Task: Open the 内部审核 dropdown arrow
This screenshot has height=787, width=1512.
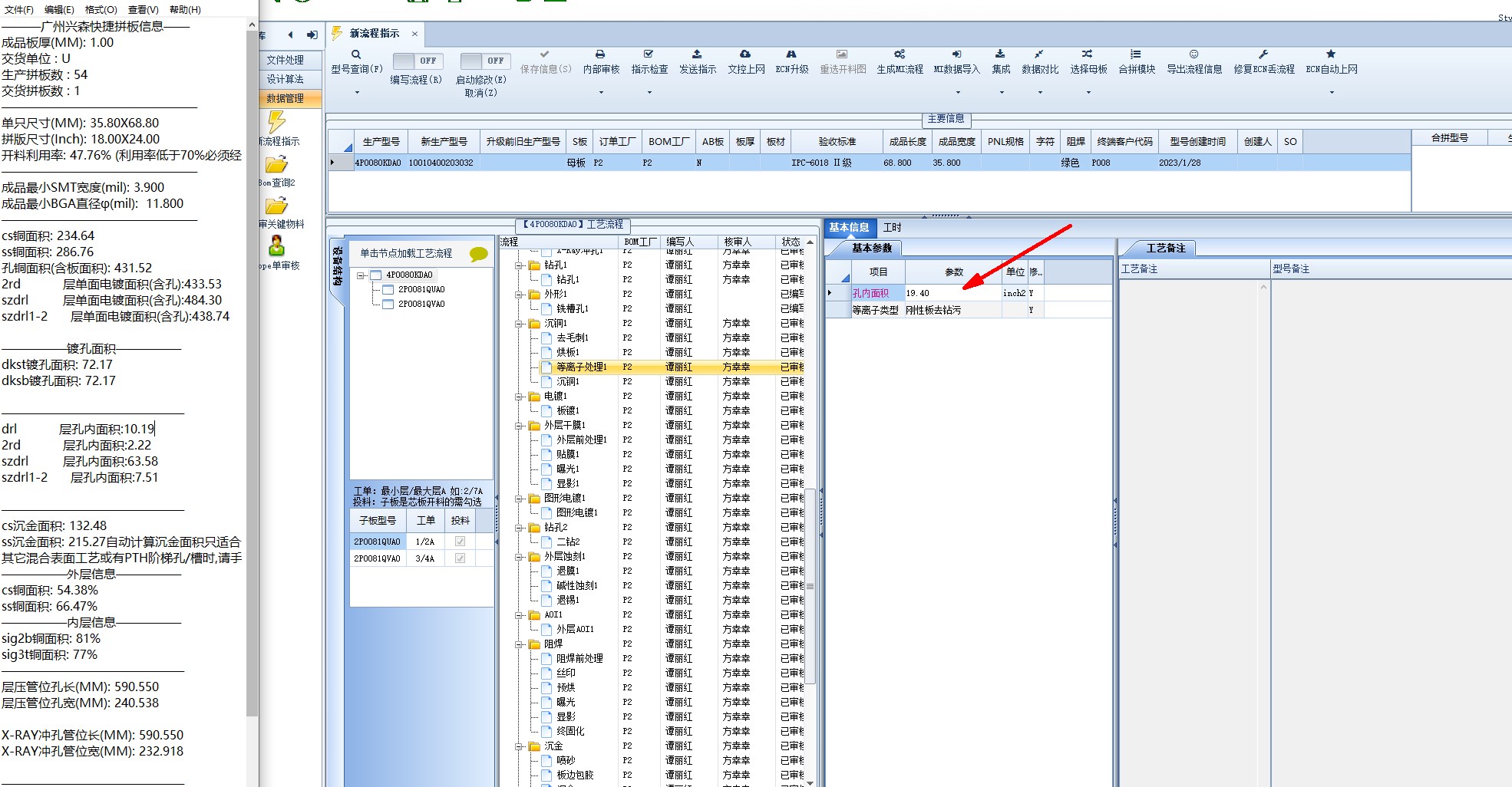Action: 601,93
